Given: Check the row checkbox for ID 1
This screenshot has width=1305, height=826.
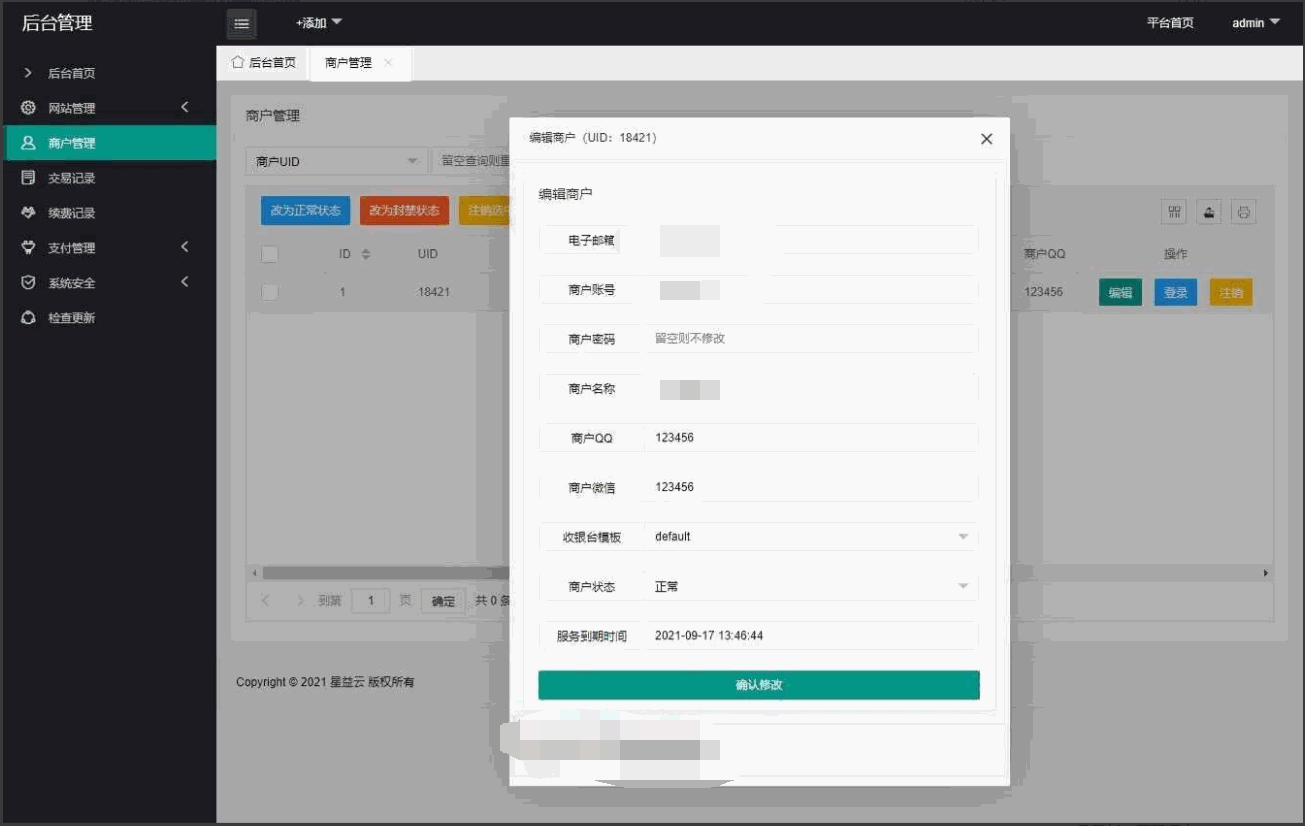Looking at the screenshot, I should click(269, 292).
